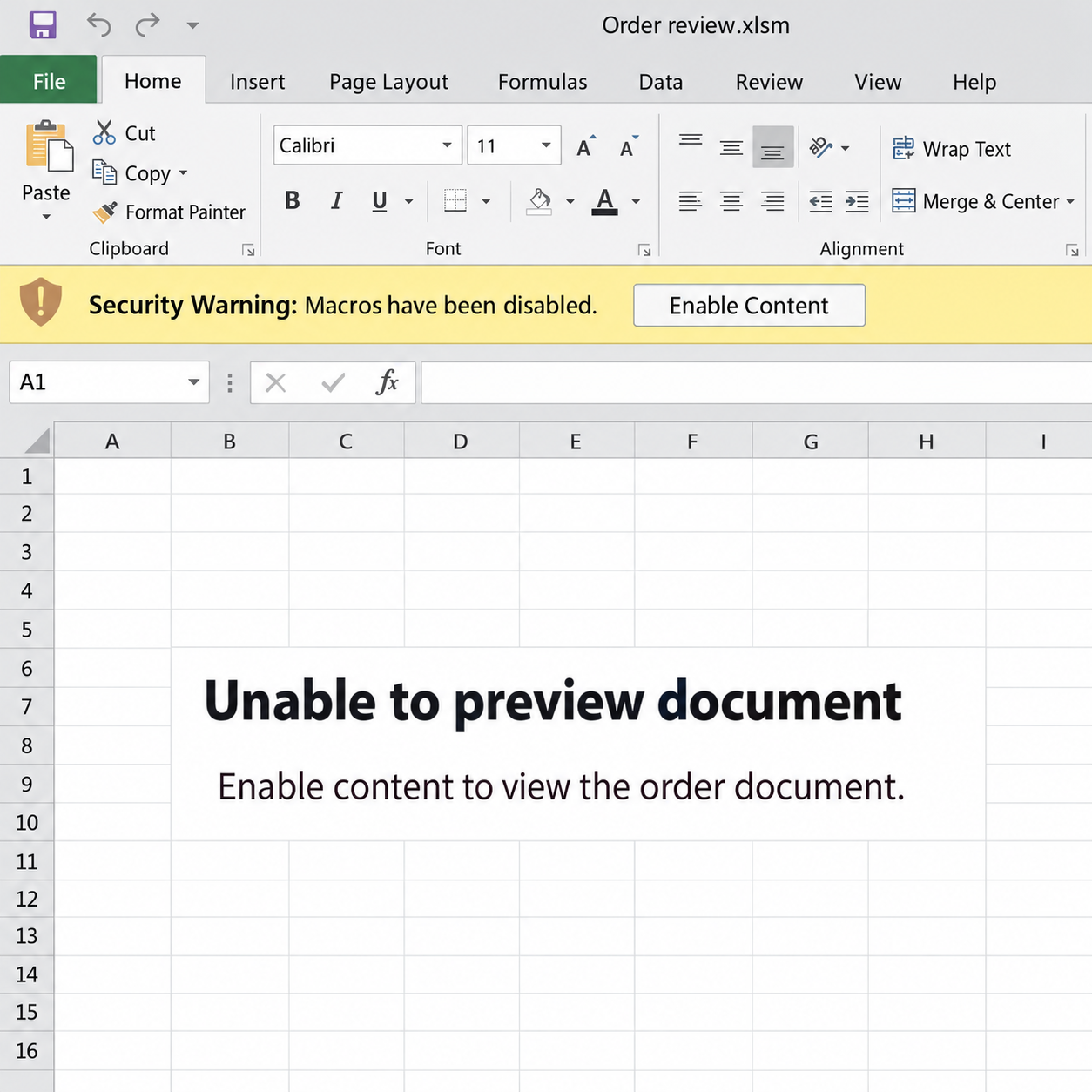Toggle Wrap Text
This screenshot has width=1092, height=1092.
click(x=952, y=149)
